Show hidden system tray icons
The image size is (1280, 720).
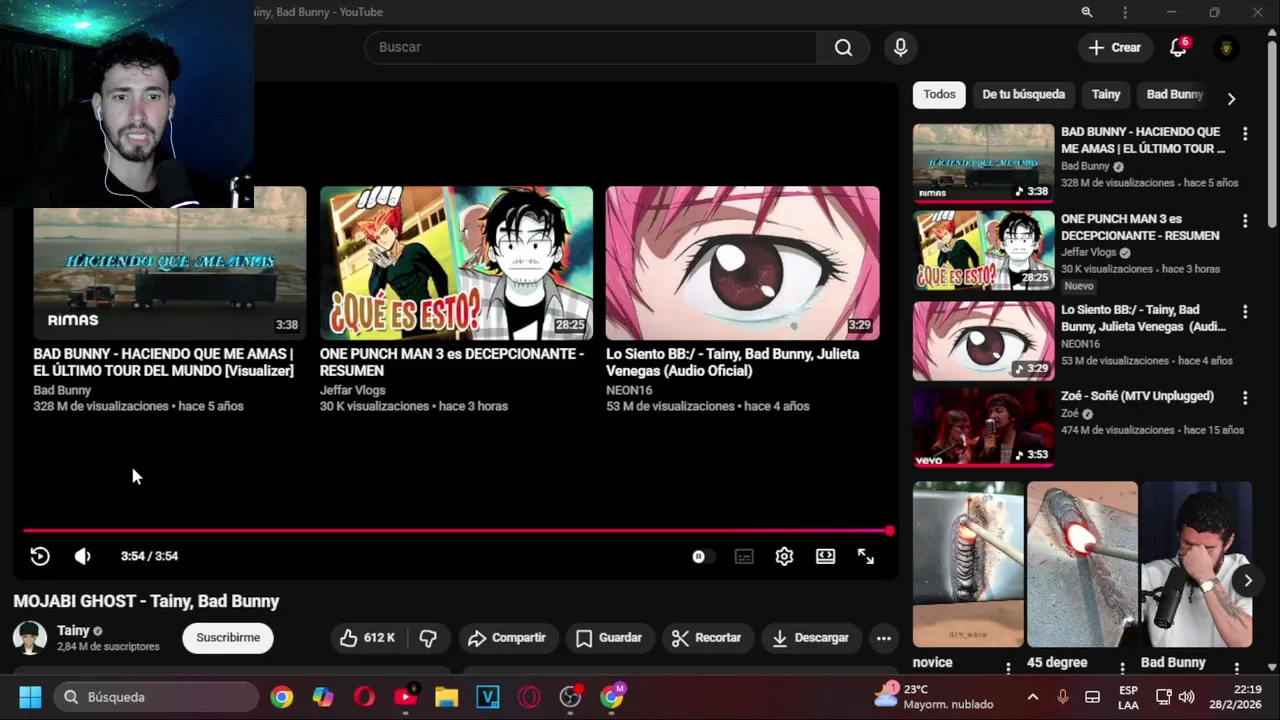[1033, 697]
